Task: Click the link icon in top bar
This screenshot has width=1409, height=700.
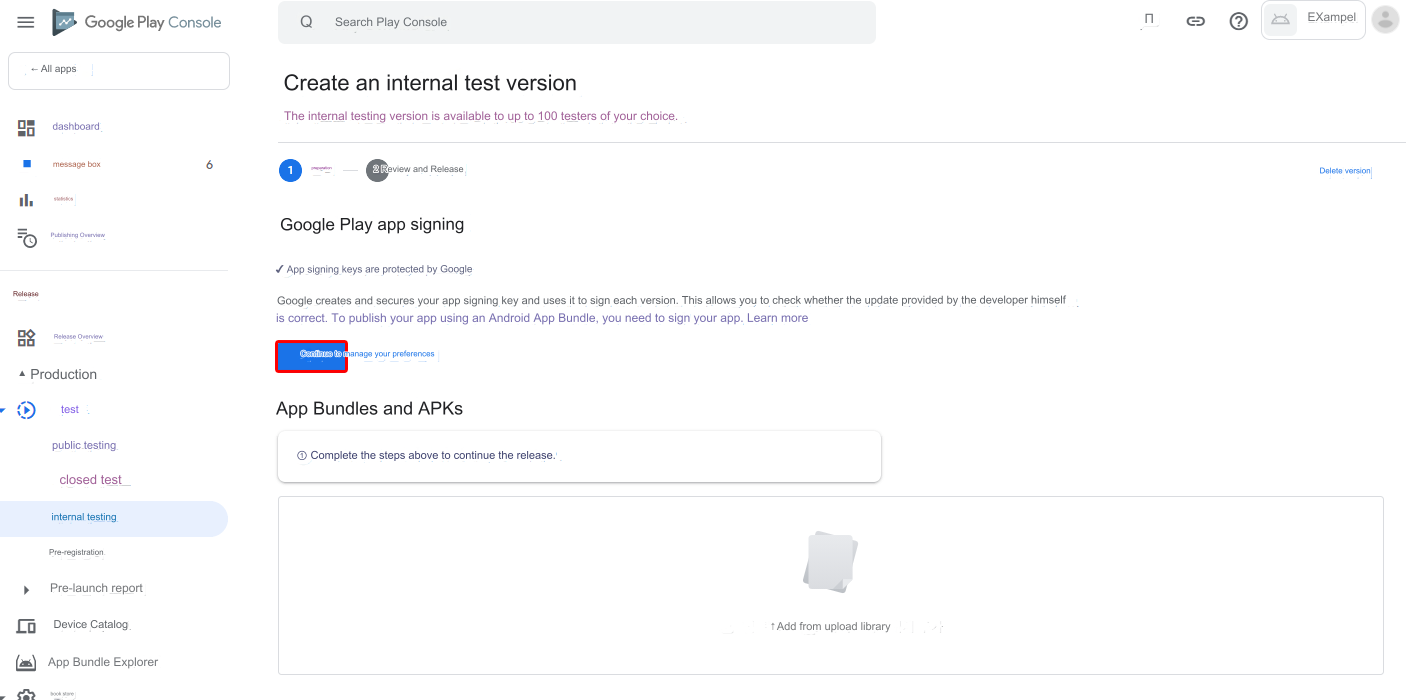Action: [1195, 21]
